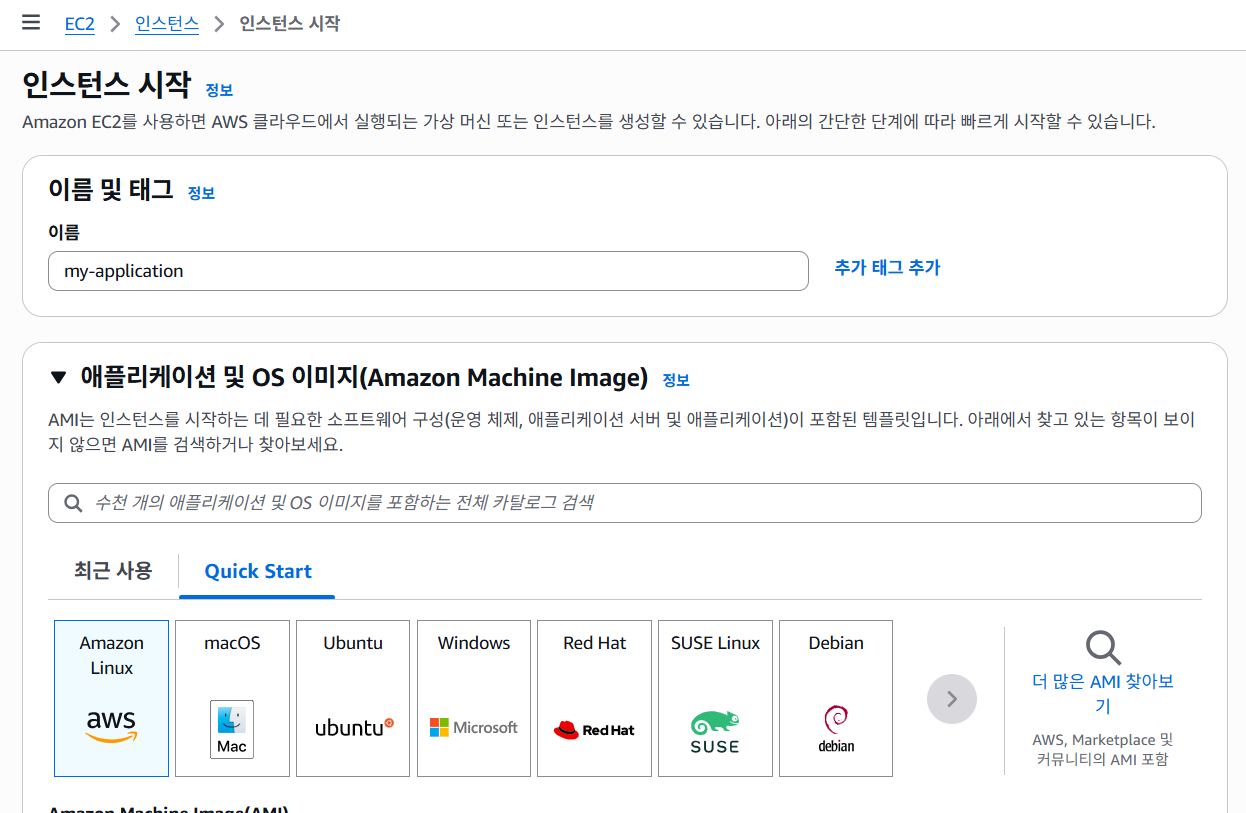
Task: Switch to the 최근 사용 tab
Action: pos(113,571)
